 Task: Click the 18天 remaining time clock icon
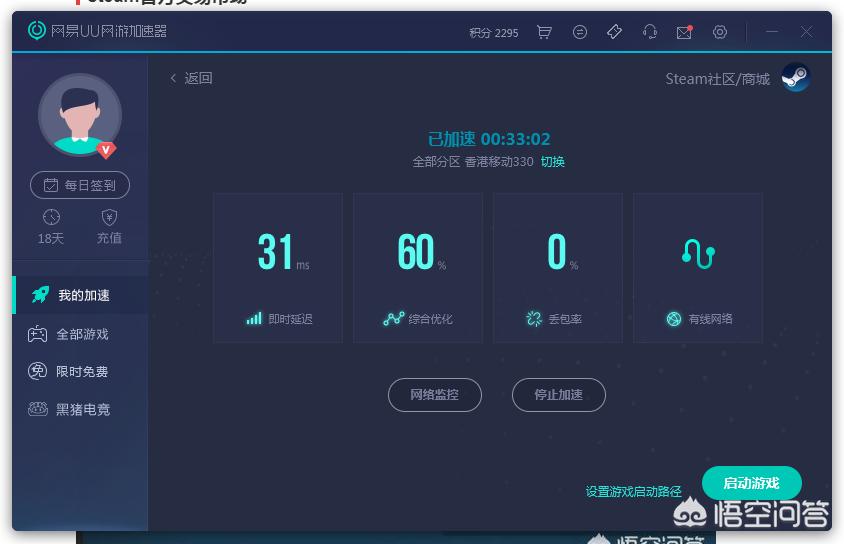[x=51, y=217]
